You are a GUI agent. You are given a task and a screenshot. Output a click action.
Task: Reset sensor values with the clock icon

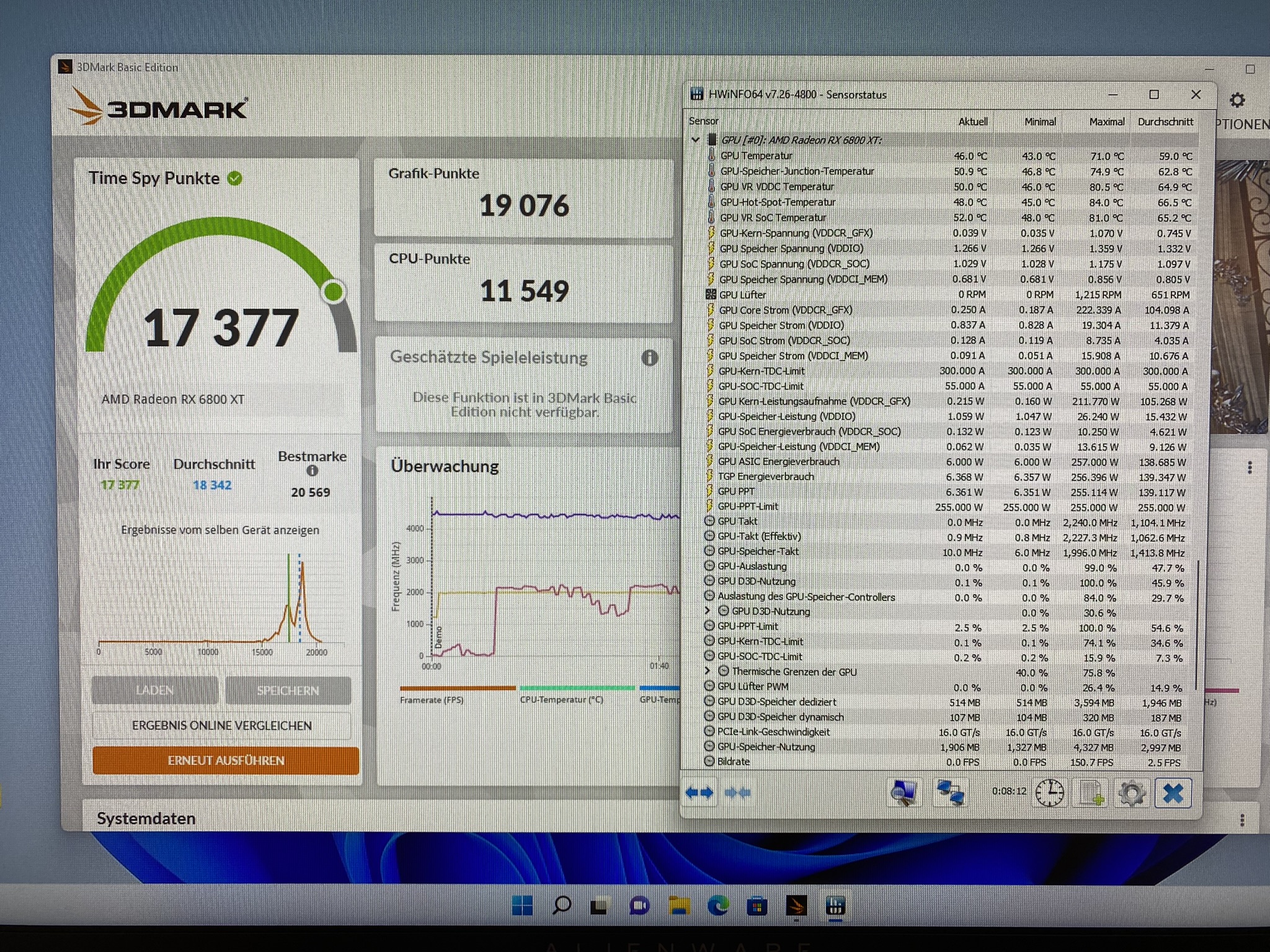click(1049, 793)
